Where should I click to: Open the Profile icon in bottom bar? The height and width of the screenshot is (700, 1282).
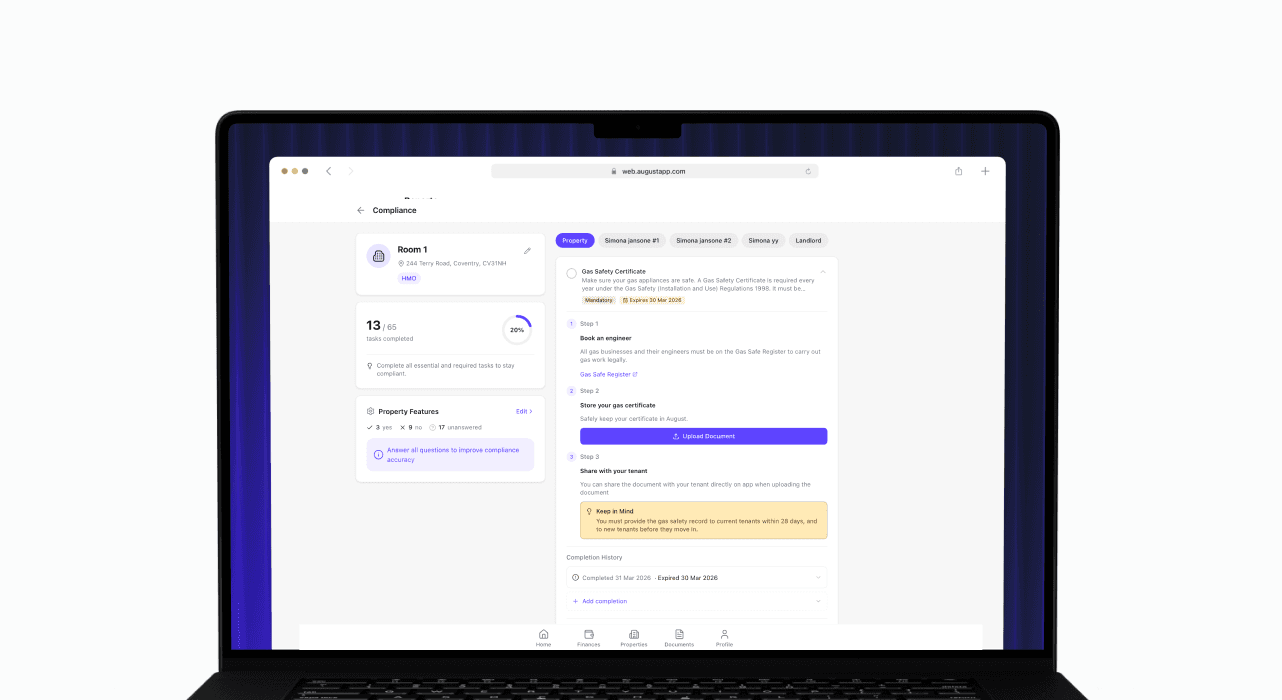click(724, 634)
